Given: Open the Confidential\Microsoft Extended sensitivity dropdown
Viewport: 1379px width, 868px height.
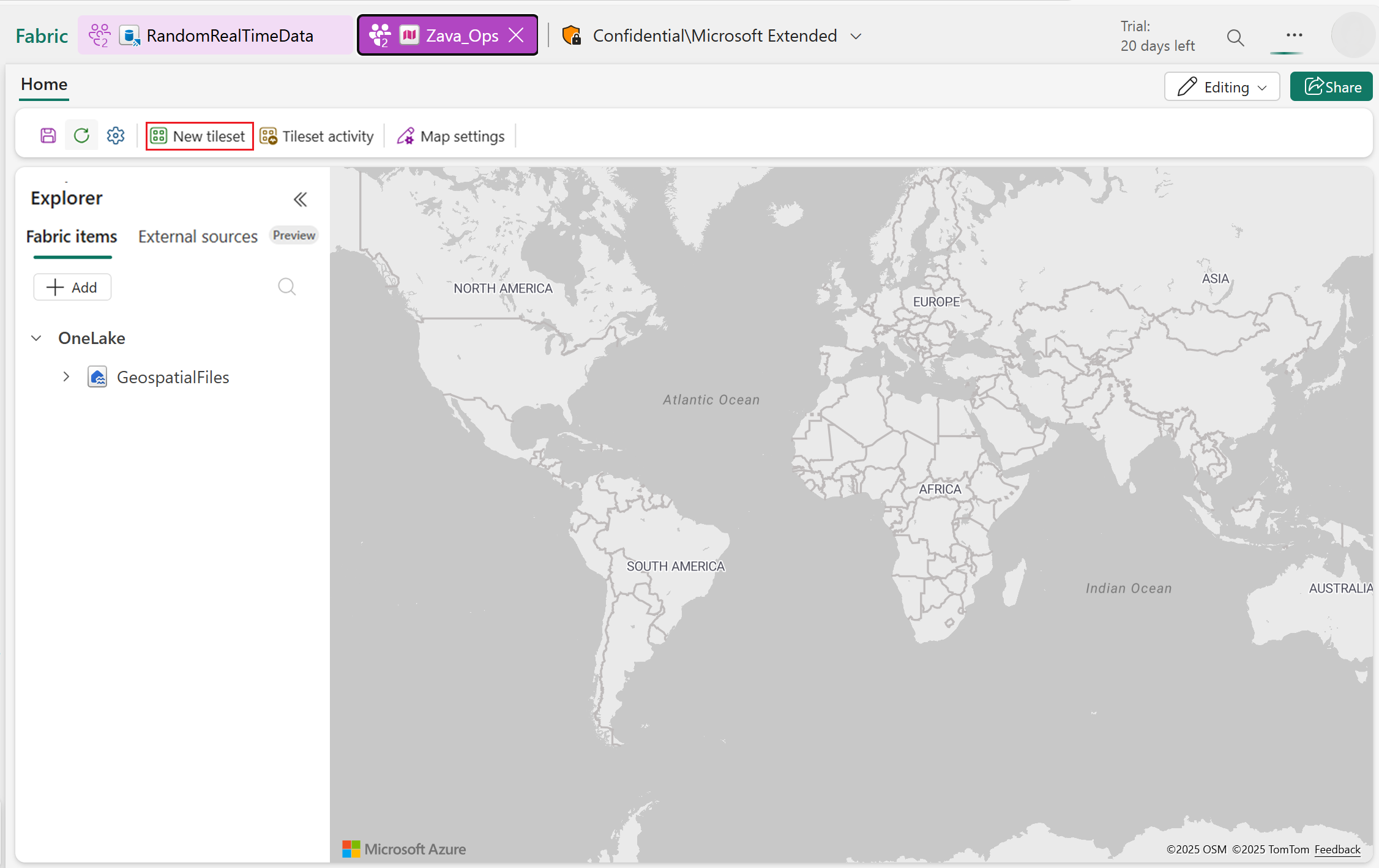Looking at the screenshot, I should click(x=856, y=36).
